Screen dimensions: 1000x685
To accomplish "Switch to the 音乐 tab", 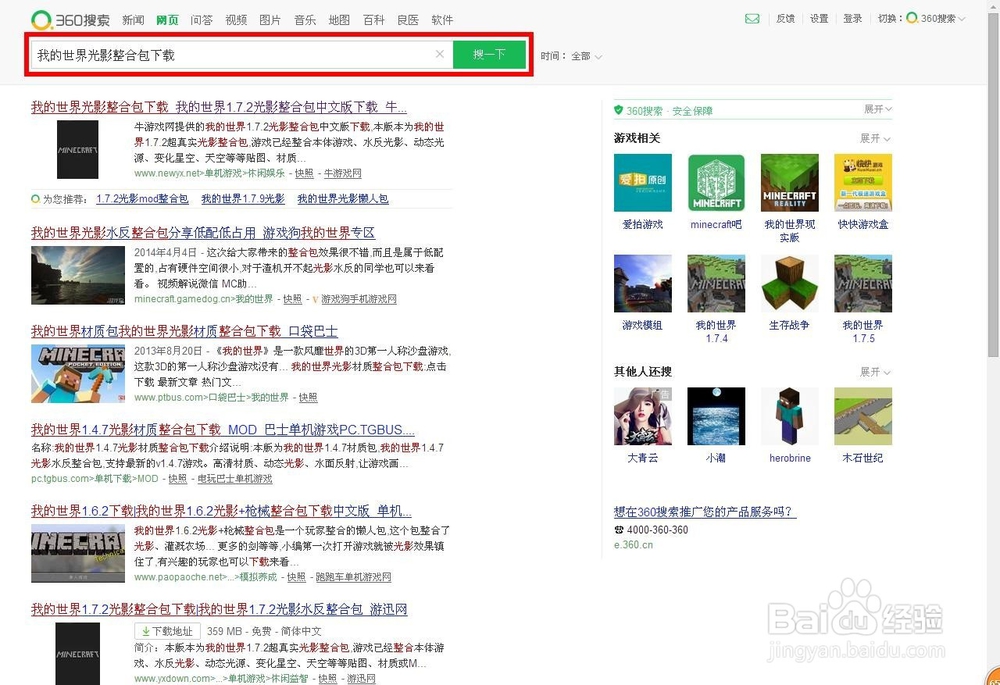I will (x=305, y=20).
